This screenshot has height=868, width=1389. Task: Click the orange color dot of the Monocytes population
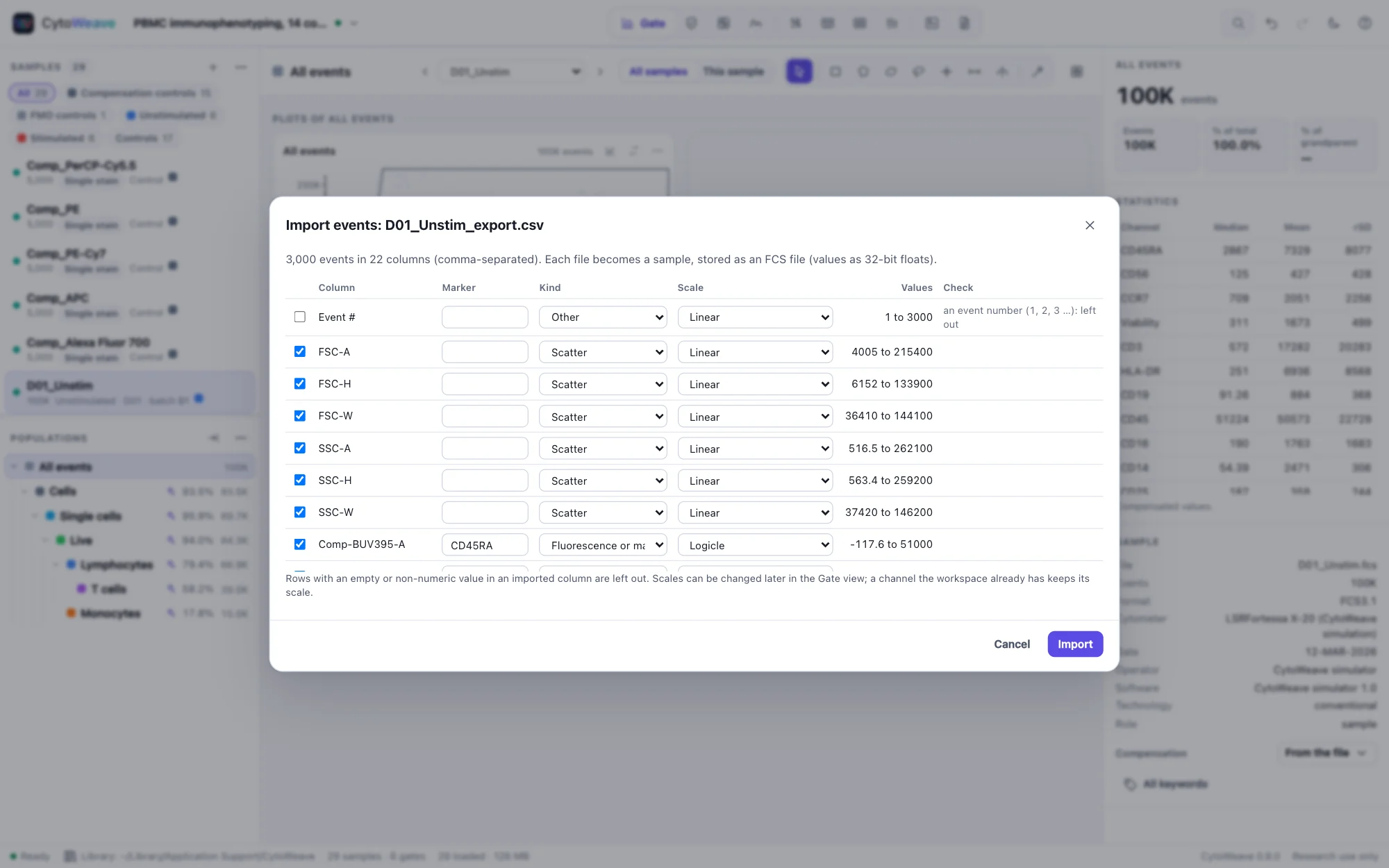point(71,613)
